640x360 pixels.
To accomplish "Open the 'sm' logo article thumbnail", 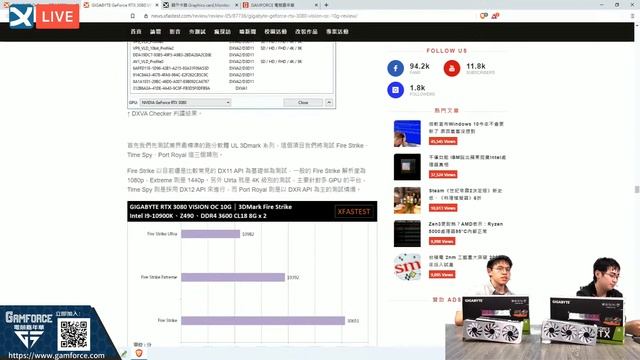I will [407, 267].
